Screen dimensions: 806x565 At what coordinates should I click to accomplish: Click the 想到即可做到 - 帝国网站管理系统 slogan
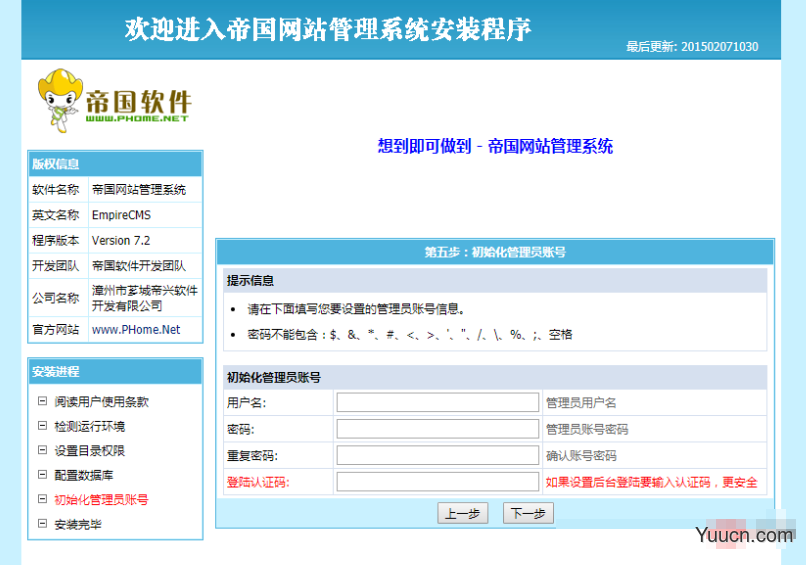pos(495,146)
